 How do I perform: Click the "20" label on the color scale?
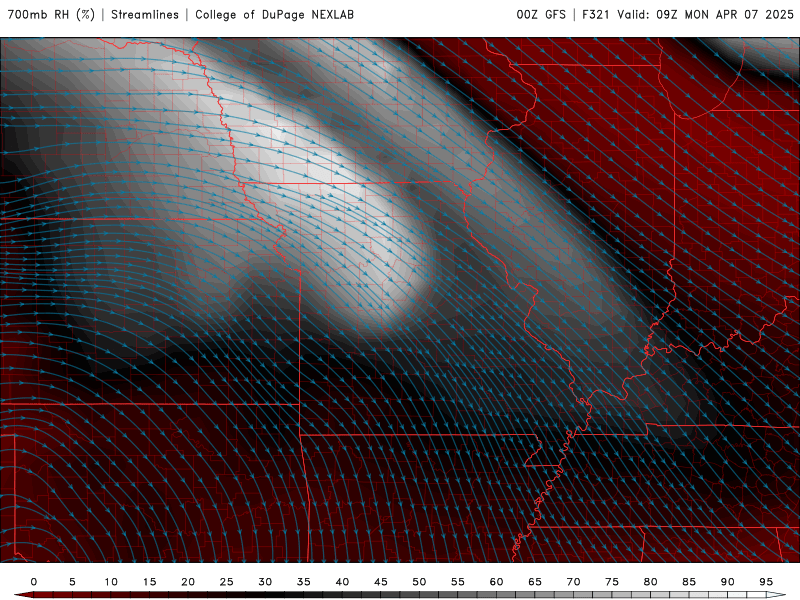point(188,582)
